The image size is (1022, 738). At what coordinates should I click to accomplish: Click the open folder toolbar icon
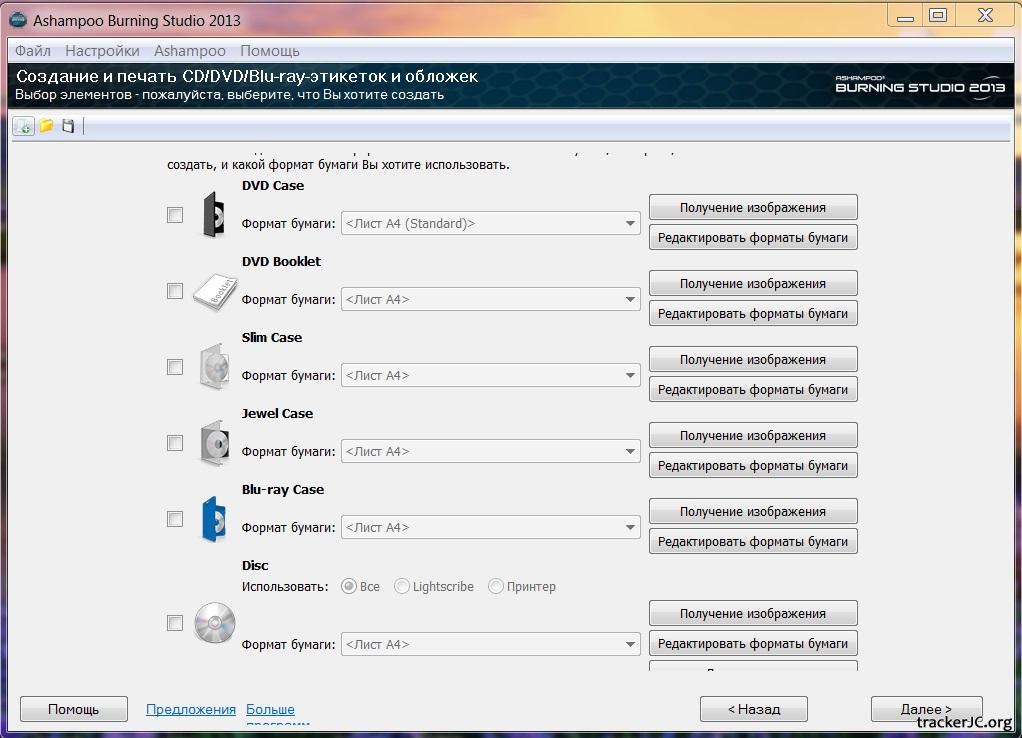click(x=46, y=126)
